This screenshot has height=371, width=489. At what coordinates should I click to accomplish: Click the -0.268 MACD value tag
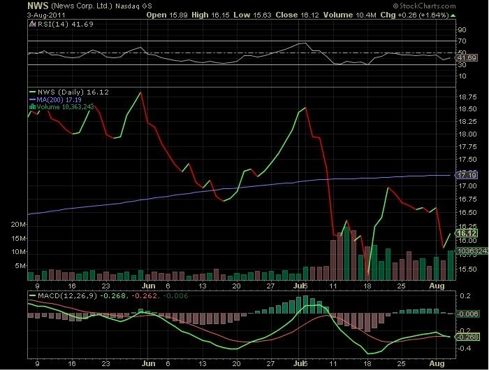(467, 337)
